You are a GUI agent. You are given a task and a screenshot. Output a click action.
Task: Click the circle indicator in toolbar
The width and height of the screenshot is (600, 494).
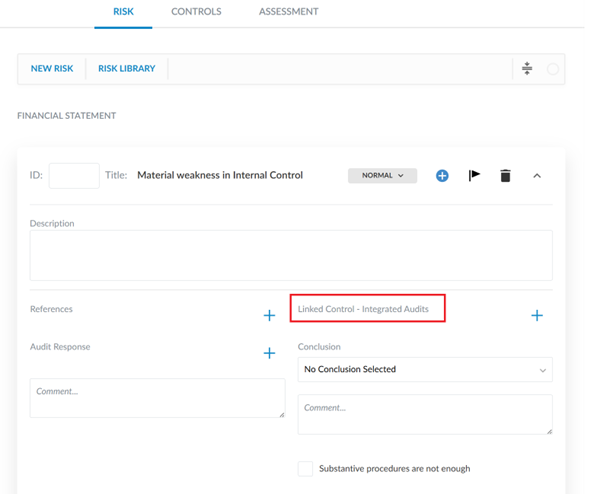coord(553,69)
